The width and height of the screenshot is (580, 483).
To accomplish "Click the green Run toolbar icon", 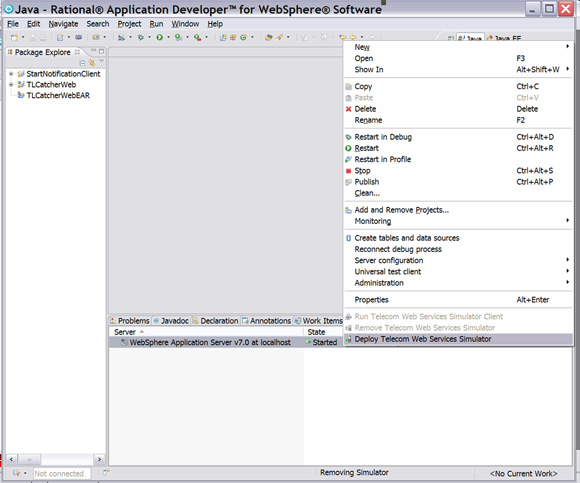I will pos(159,37).
